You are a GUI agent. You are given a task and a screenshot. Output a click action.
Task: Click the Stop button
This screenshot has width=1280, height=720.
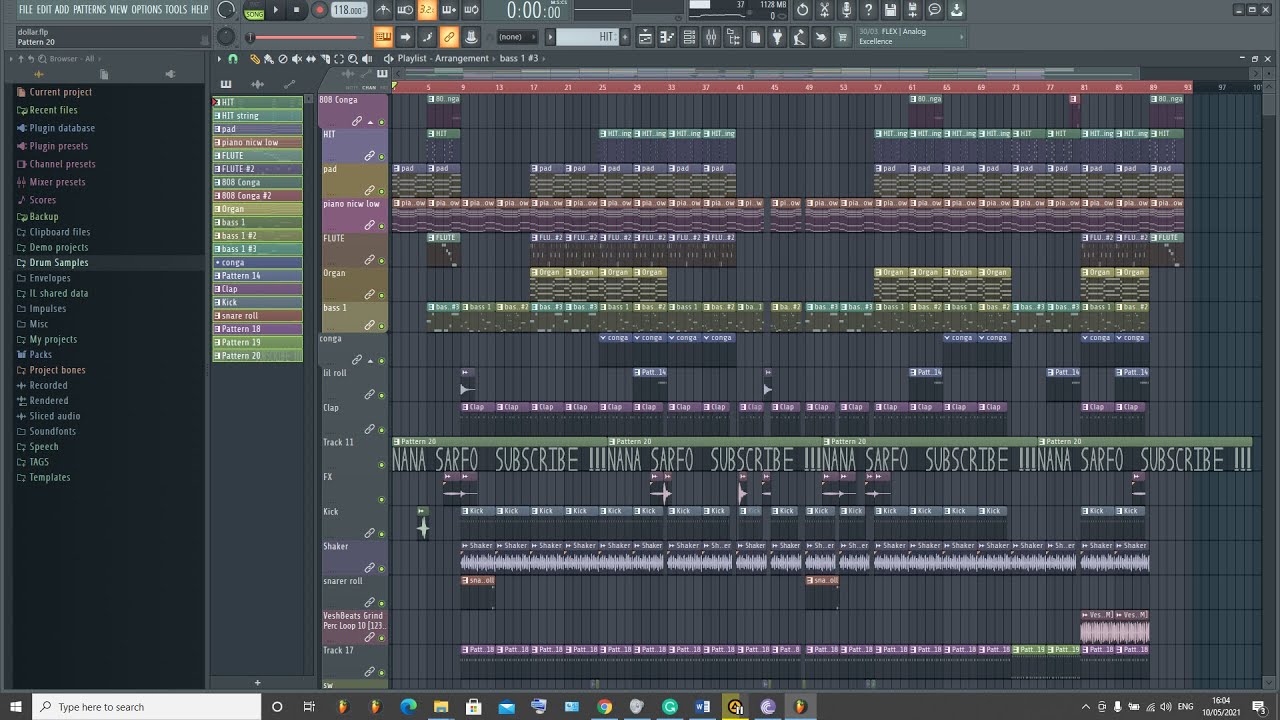click(x=297, y=10)
